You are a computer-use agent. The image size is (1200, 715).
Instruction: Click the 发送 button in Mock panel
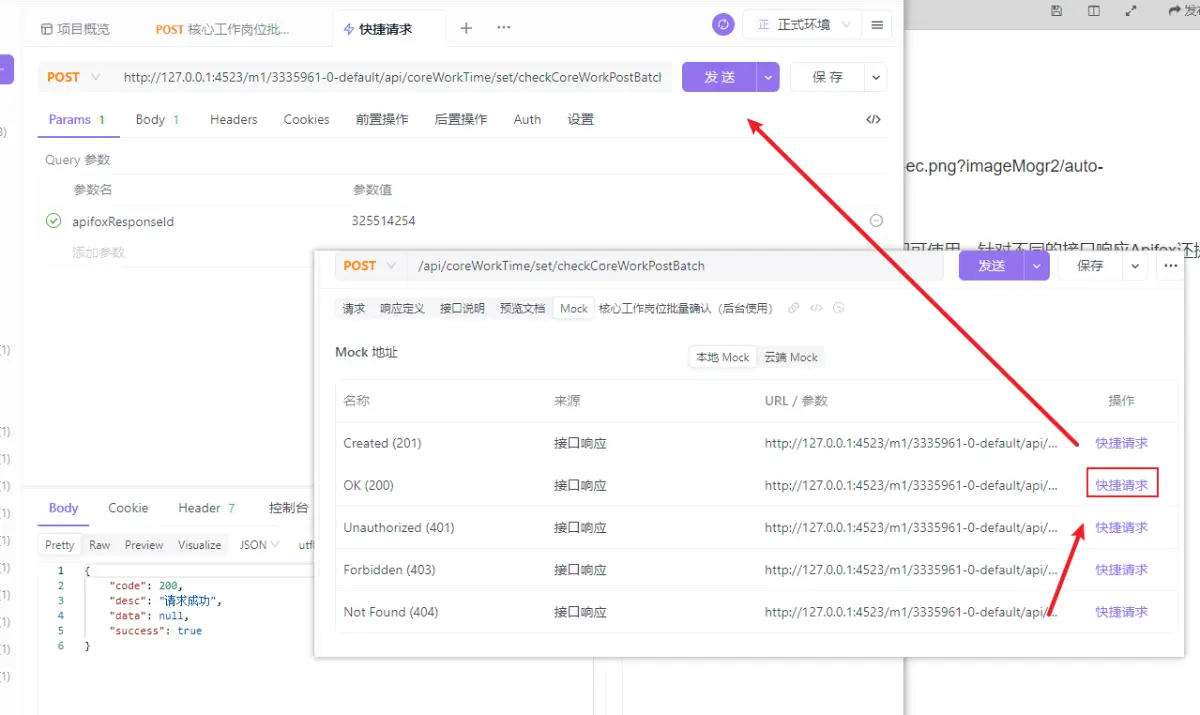pos(992,266)
